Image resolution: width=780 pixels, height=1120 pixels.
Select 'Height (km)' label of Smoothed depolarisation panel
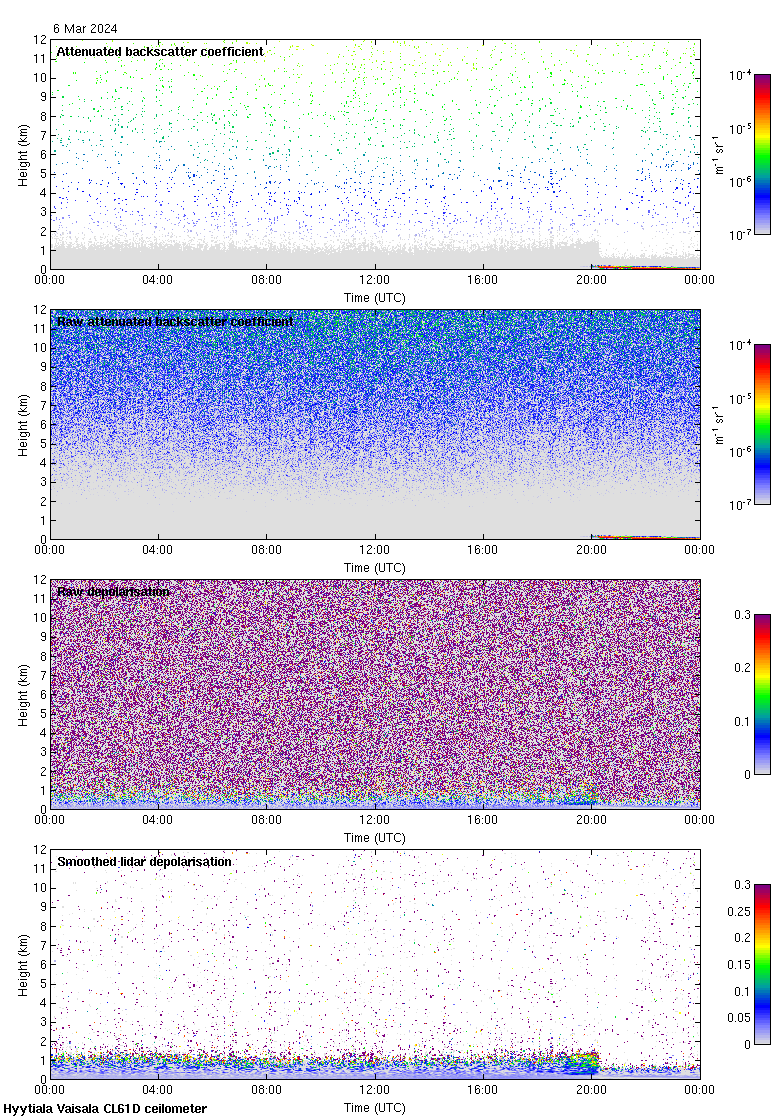click(x=23, y=964)
